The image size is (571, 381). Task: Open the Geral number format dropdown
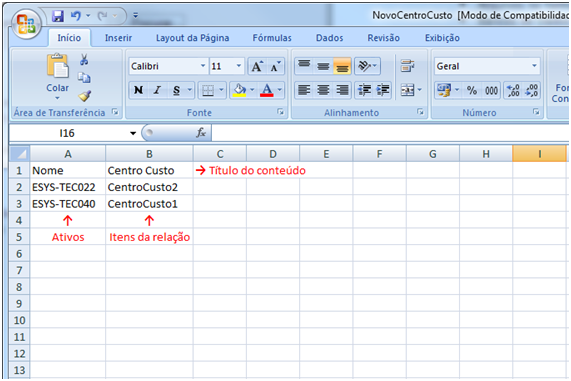coord(534,66)
